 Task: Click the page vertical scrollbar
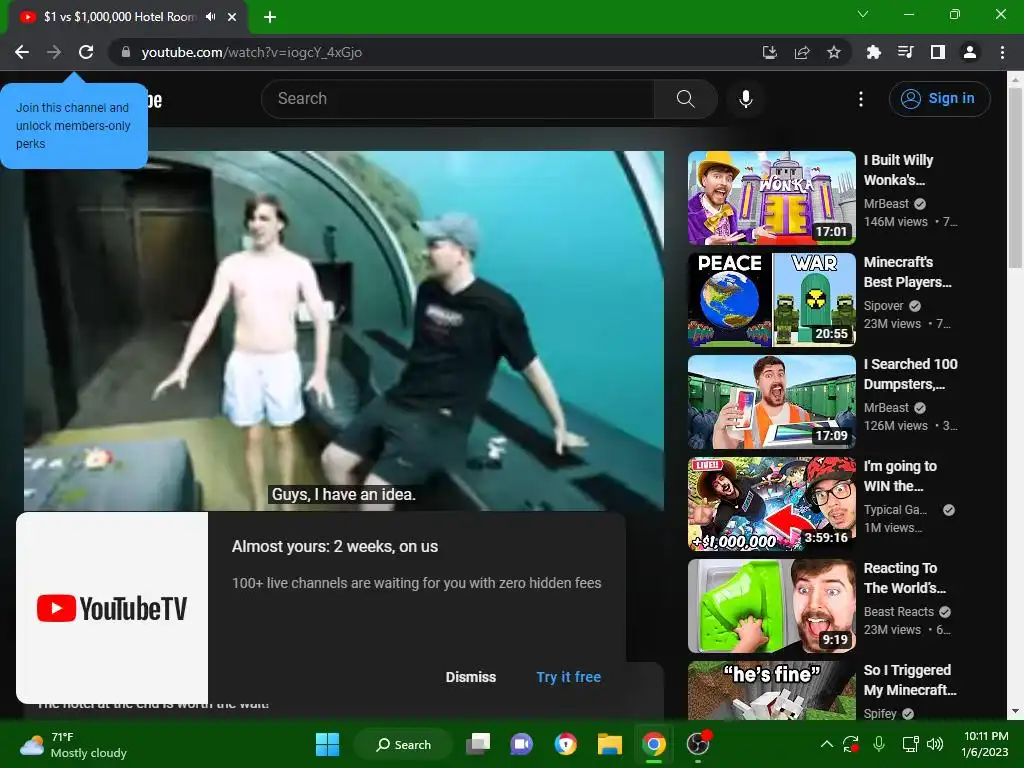pyautogui.click(x=1015, y=176)
